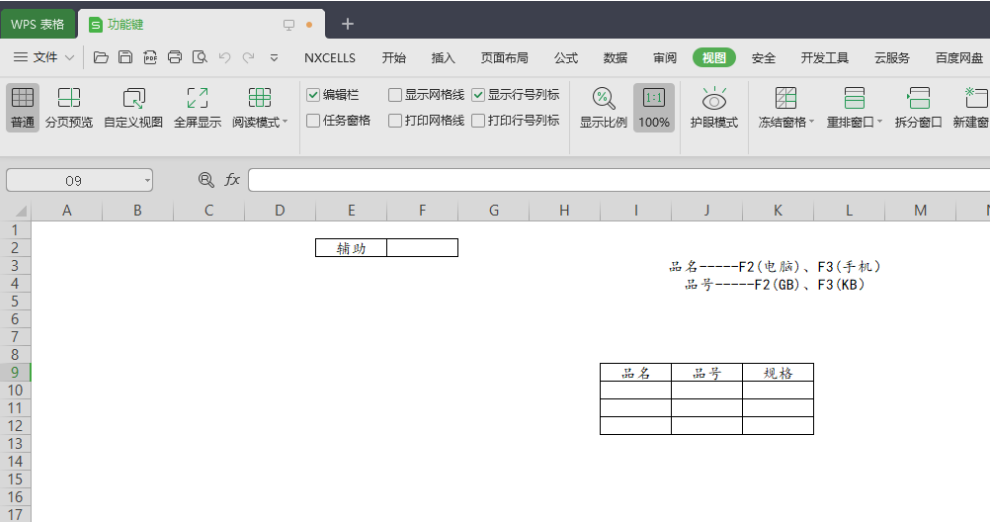Open Custom Views (自定义视图)
Viewport: 1000px width, 528px height.
coord(133,107)
